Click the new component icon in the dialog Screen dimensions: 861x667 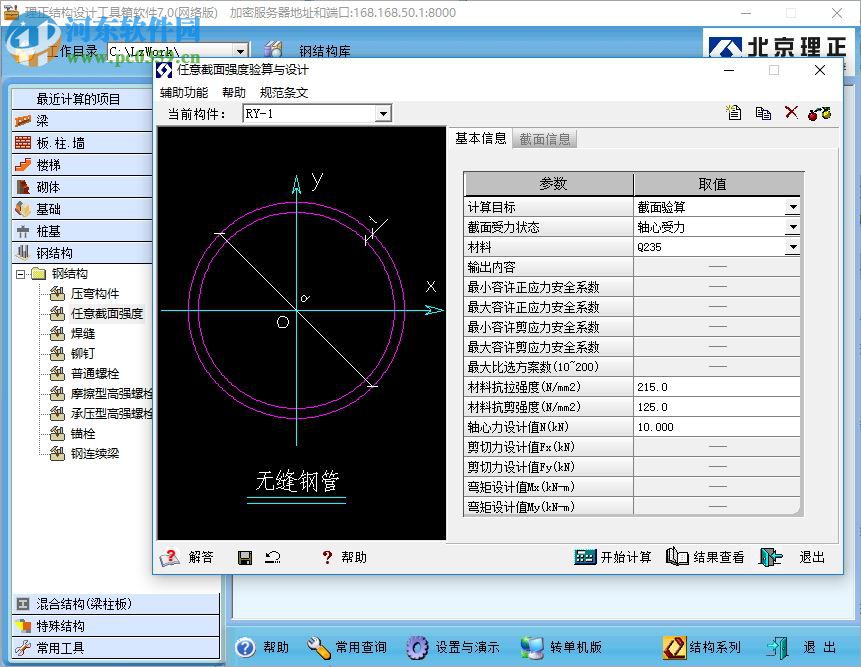coord(733,112)
